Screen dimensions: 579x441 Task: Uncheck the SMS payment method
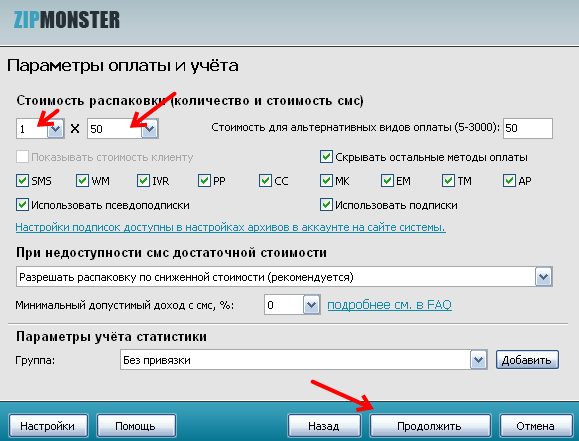tap(23, 181)
